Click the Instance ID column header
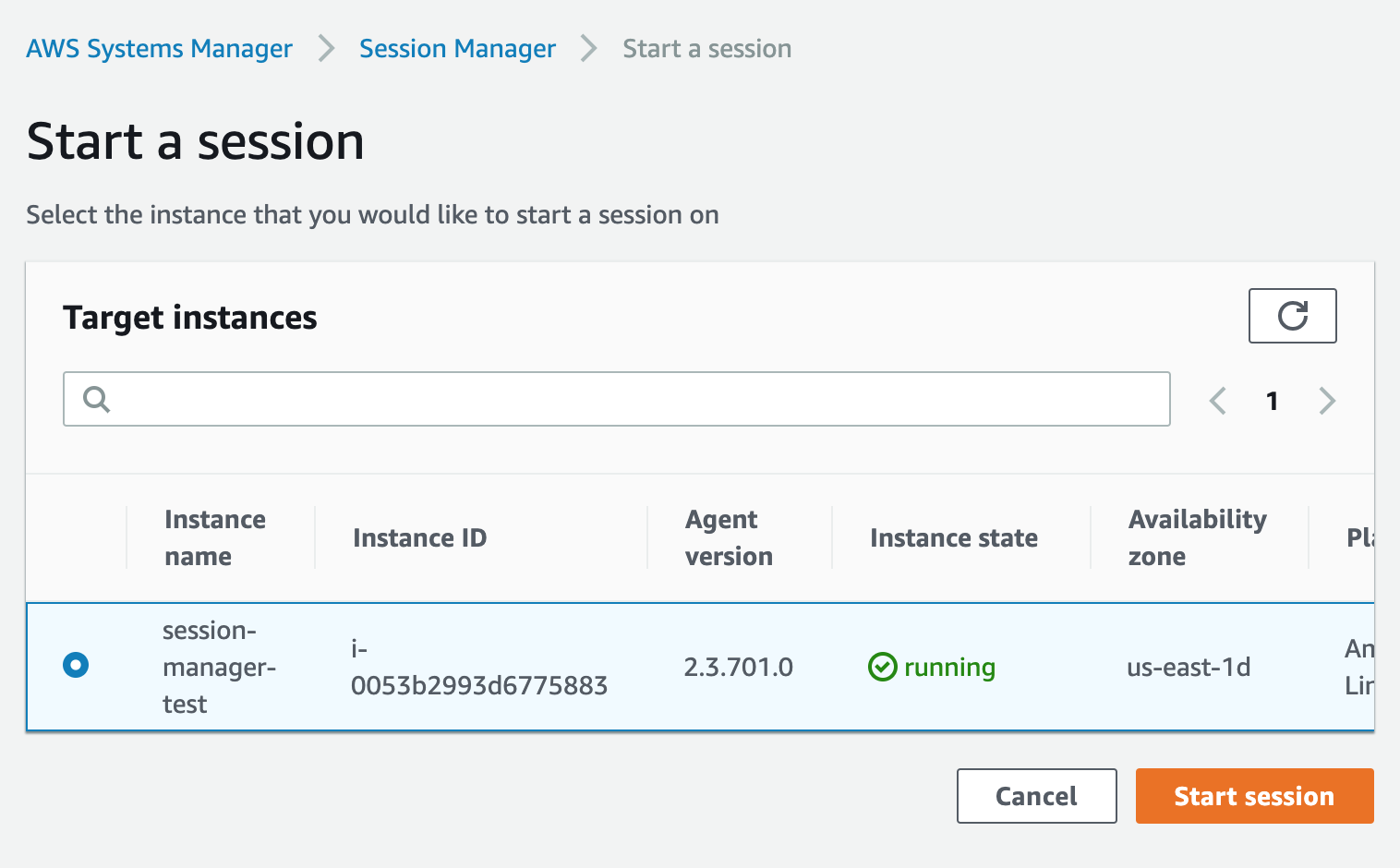Viewport: 1400px width, 868px height. point(419,537)
